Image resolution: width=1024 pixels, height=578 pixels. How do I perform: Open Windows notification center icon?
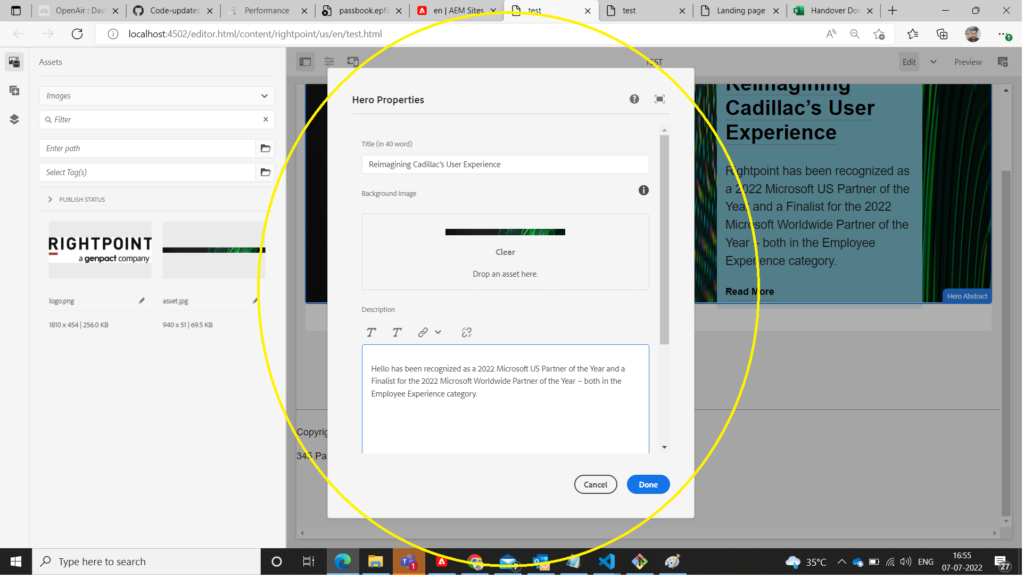[x=1002, y=562]
